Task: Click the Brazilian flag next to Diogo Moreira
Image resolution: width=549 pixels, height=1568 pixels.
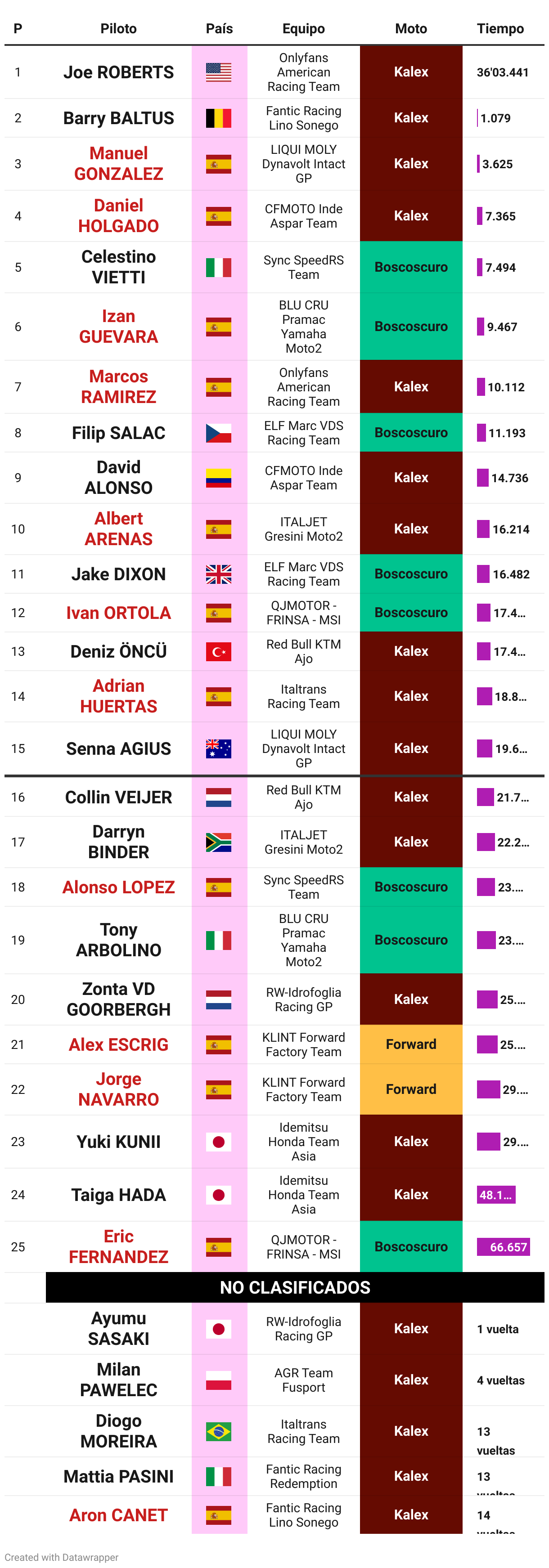Action: pos(219,1431)
